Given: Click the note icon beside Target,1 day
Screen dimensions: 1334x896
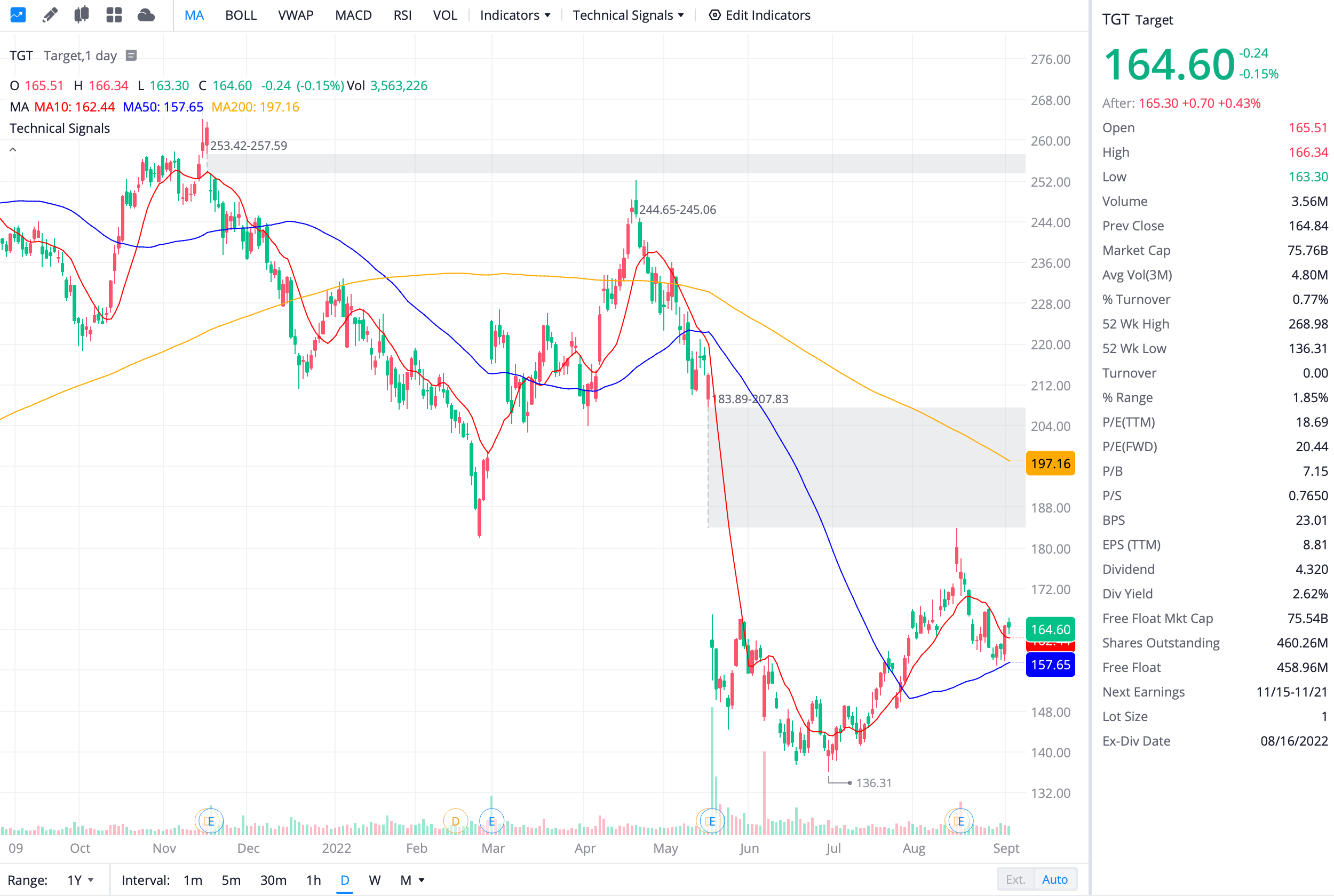Looking at the screenshot, I should (131, 55).
